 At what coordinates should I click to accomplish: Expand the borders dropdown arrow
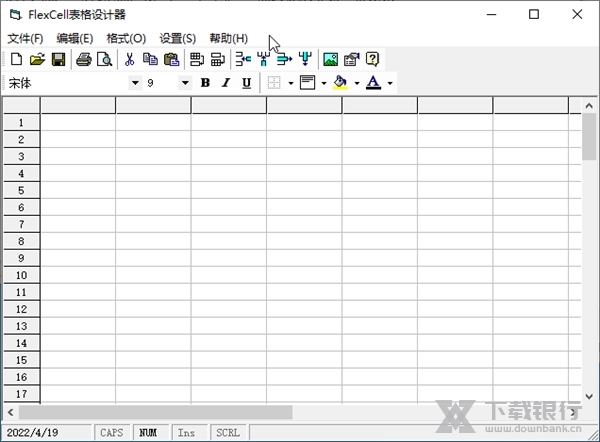click(291, 83)
